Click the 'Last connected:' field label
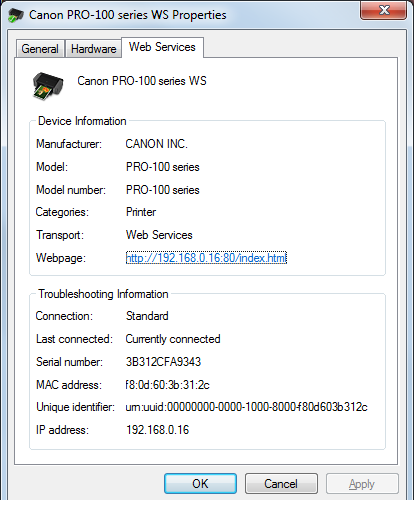The height and width of the screenshot is (518, 416). pos(74,339)
